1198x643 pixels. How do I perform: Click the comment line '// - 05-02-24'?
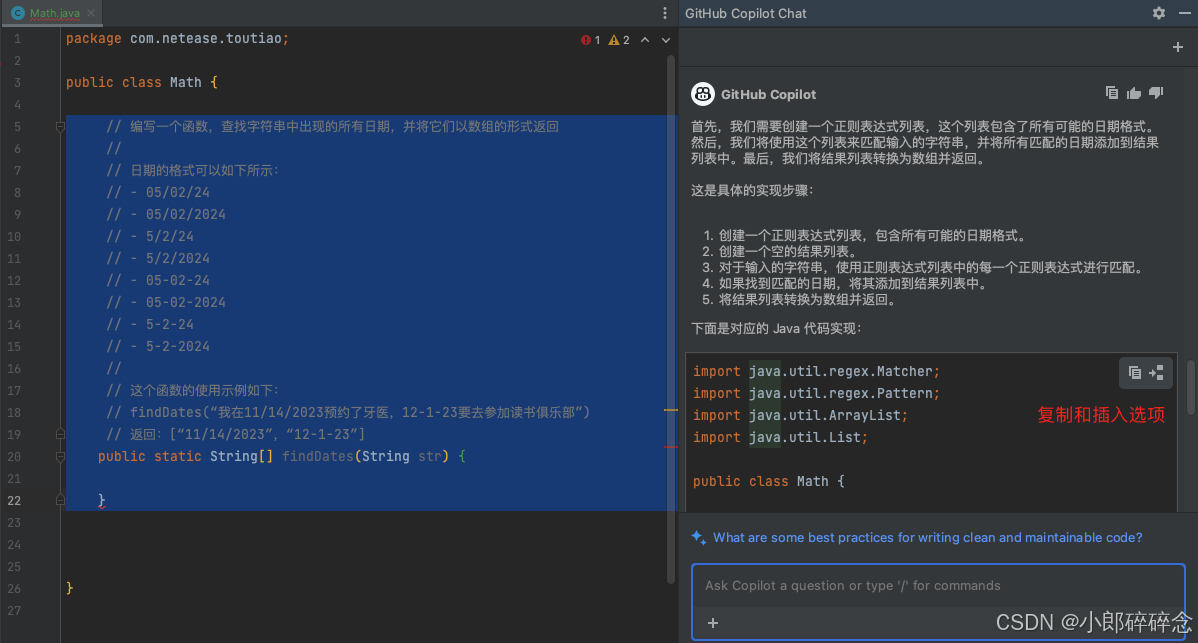point(158,280)
